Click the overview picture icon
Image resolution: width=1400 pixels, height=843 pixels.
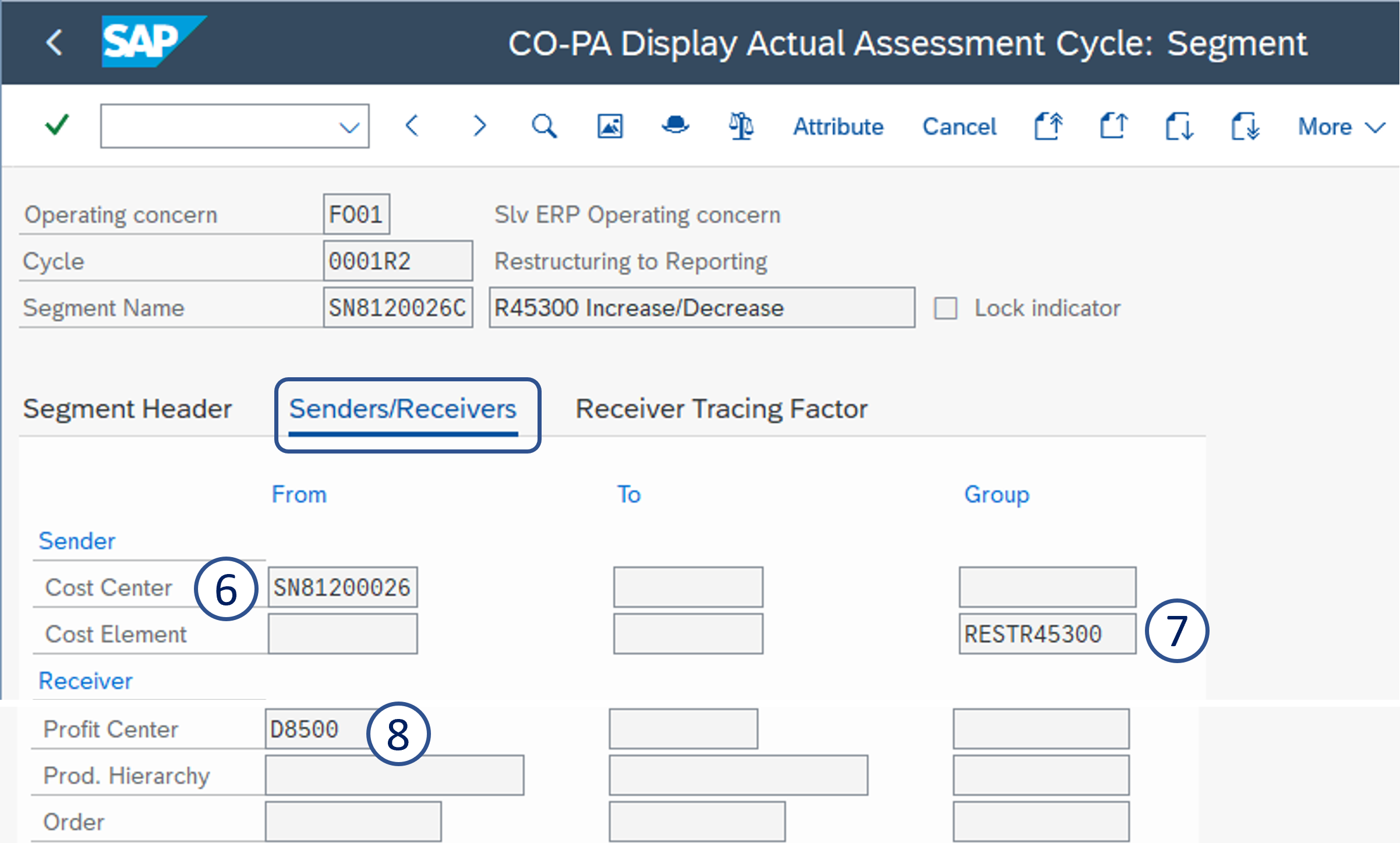coord(610,126)
